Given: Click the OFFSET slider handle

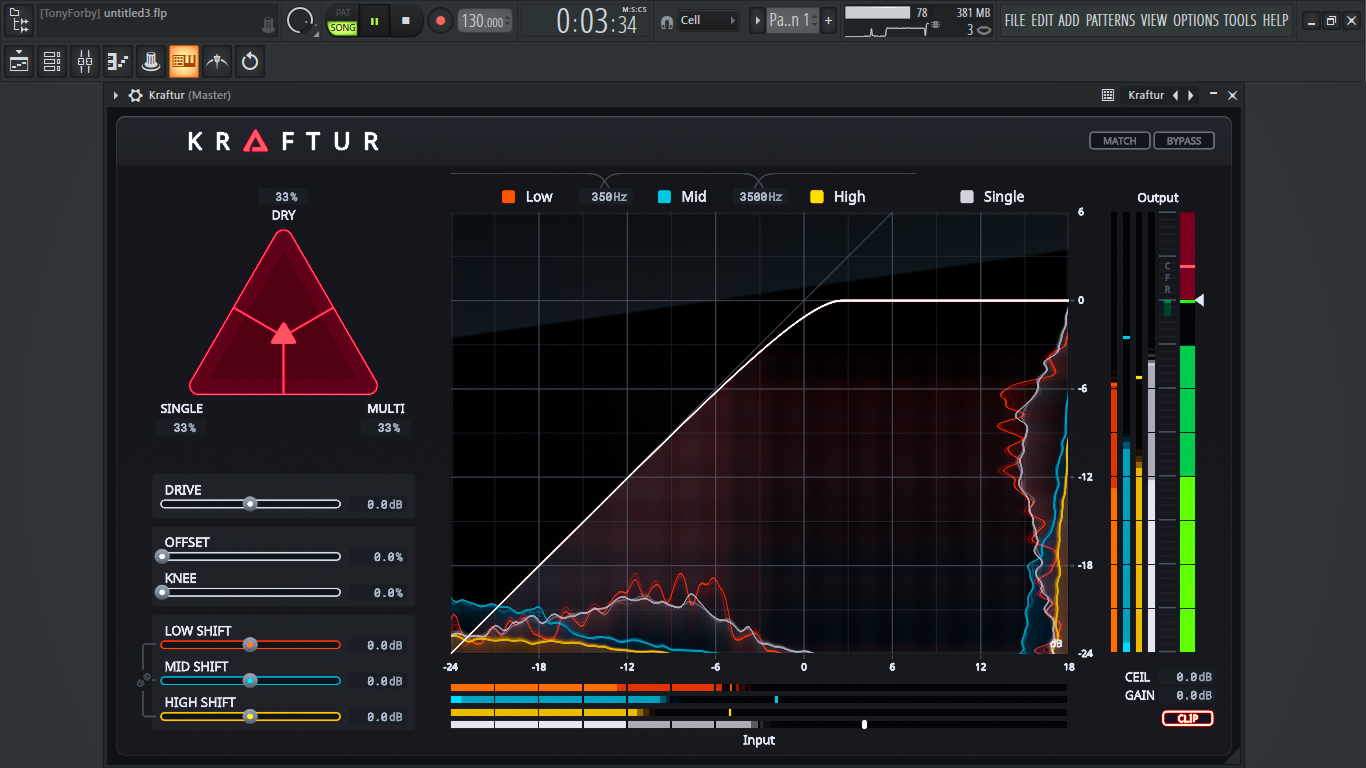Looking at the screenshot, I should tap(162, 556).
